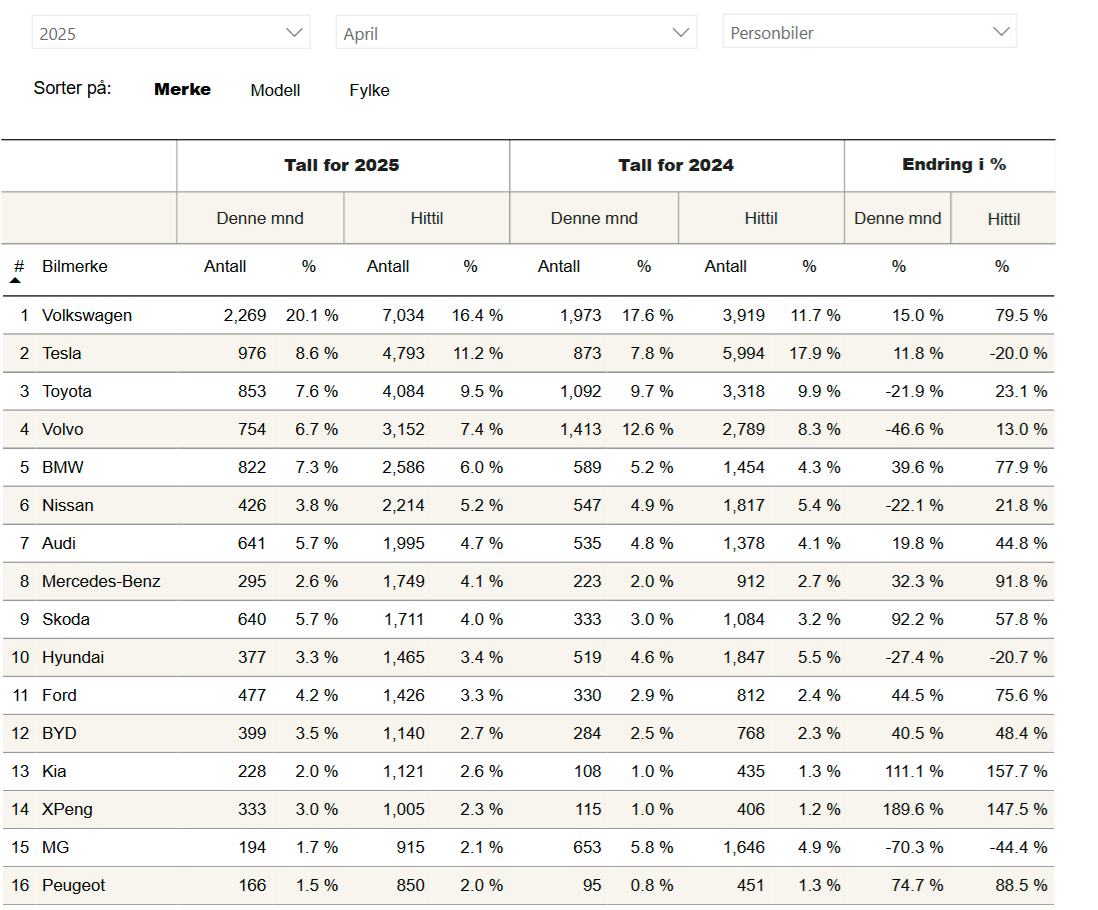Image resolution: width=1098 pixels, height=910 pixels.
Task: Click the Toyota brand name
Action: [x=68, y=392]
